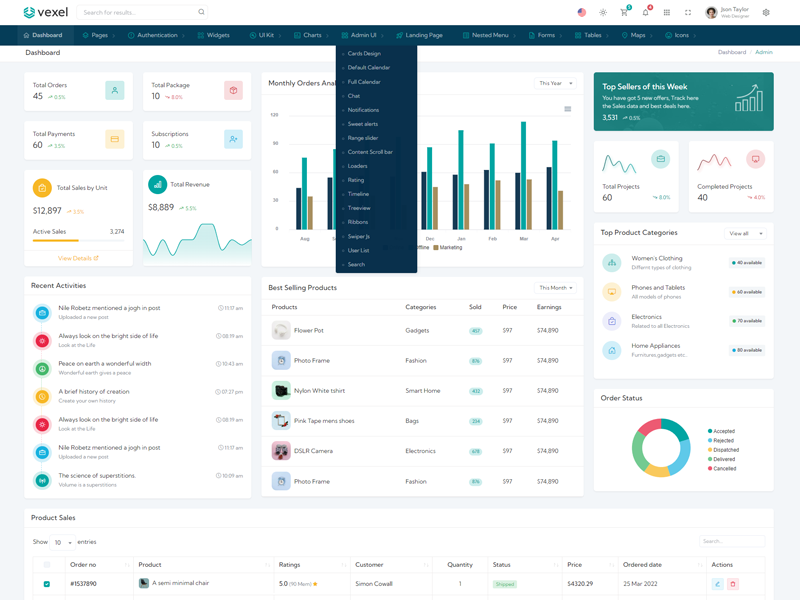Open the This Month dropdown
Screen dimensions: 800x600
(x=556, y=288)
